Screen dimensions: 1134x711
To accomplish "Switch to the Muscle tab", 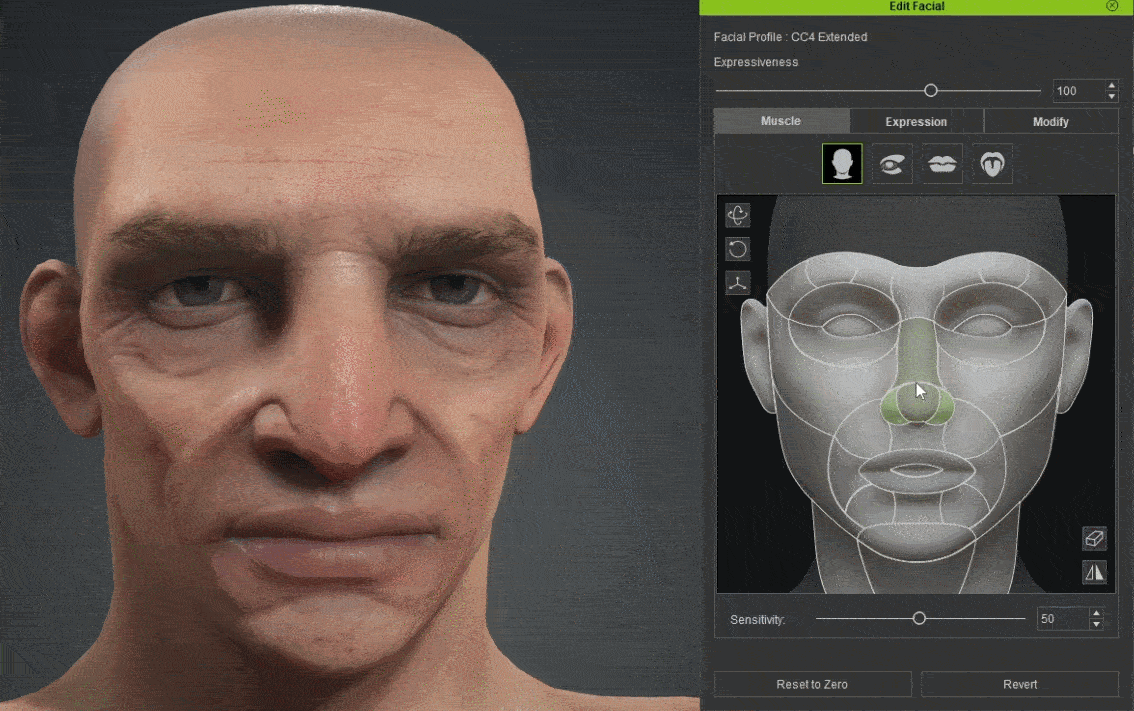I will [x=781, y=121].
